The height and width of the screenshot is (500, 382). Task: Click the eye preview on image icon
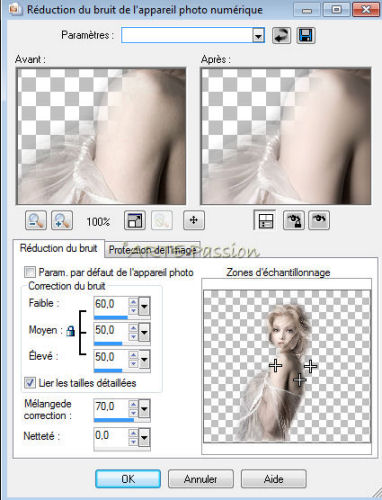click(x=319, y=220)
